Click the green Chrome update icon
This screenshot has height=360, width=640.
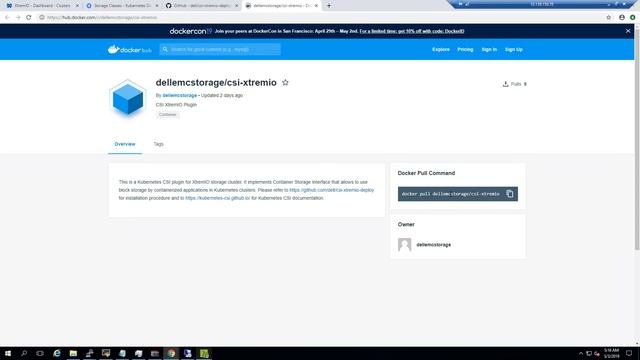coord(632,18)
